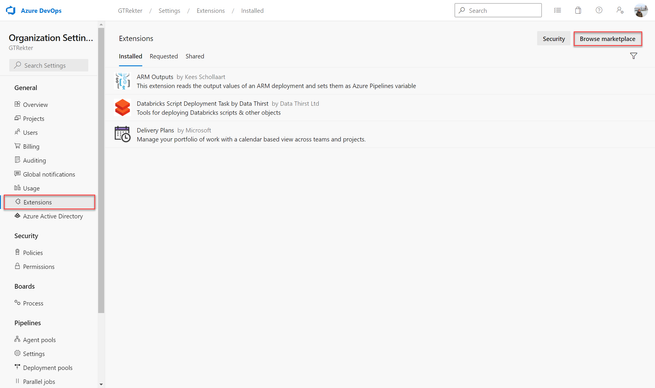Click the pipeline Settings gear icon
Viewport: 655px width, 388px height.
click(17, 353)
